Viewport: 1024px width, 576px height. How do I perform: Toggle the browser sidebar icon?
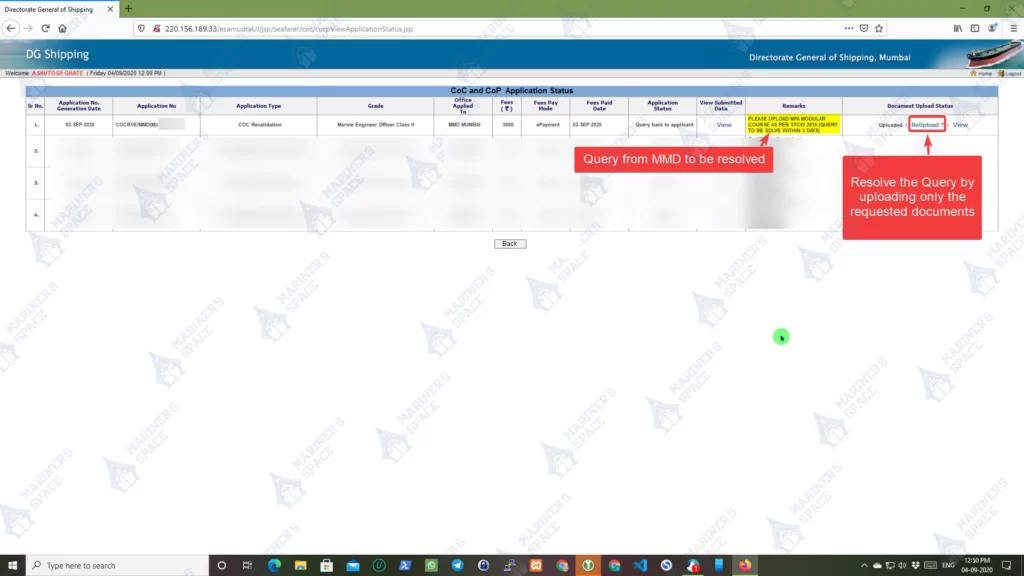974,28
